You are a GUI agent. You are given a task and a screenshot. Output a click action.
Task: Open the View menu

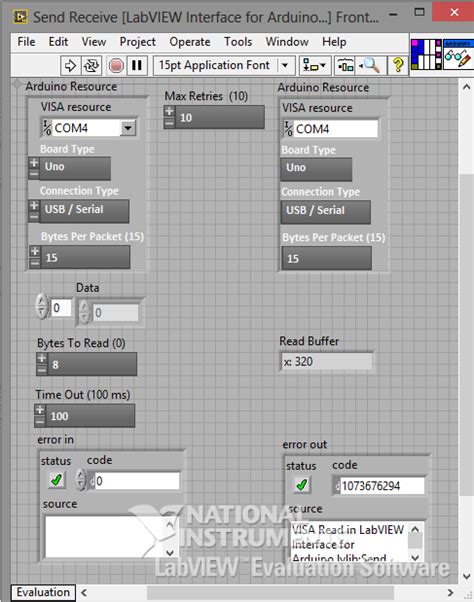pyautogui.click(x=94, y=41)
